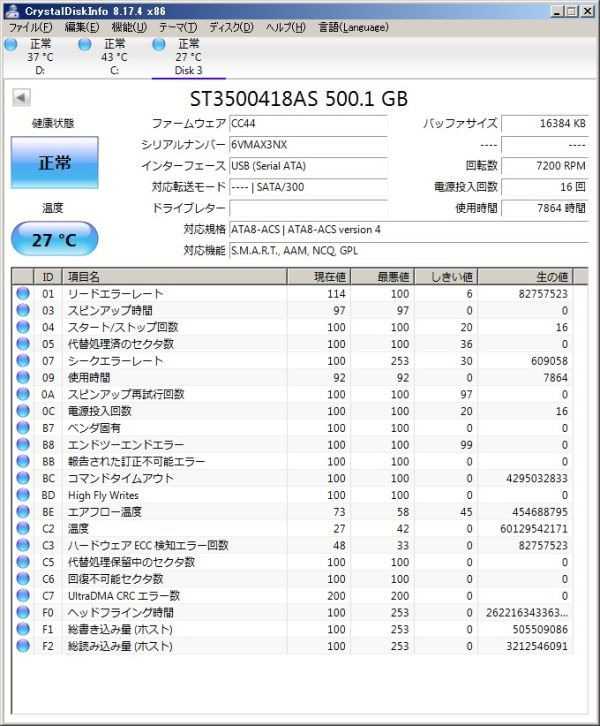Viewport: 600px width, 726px height.
Task: Select the リードエラーレート row name
Action: (115, 294)
